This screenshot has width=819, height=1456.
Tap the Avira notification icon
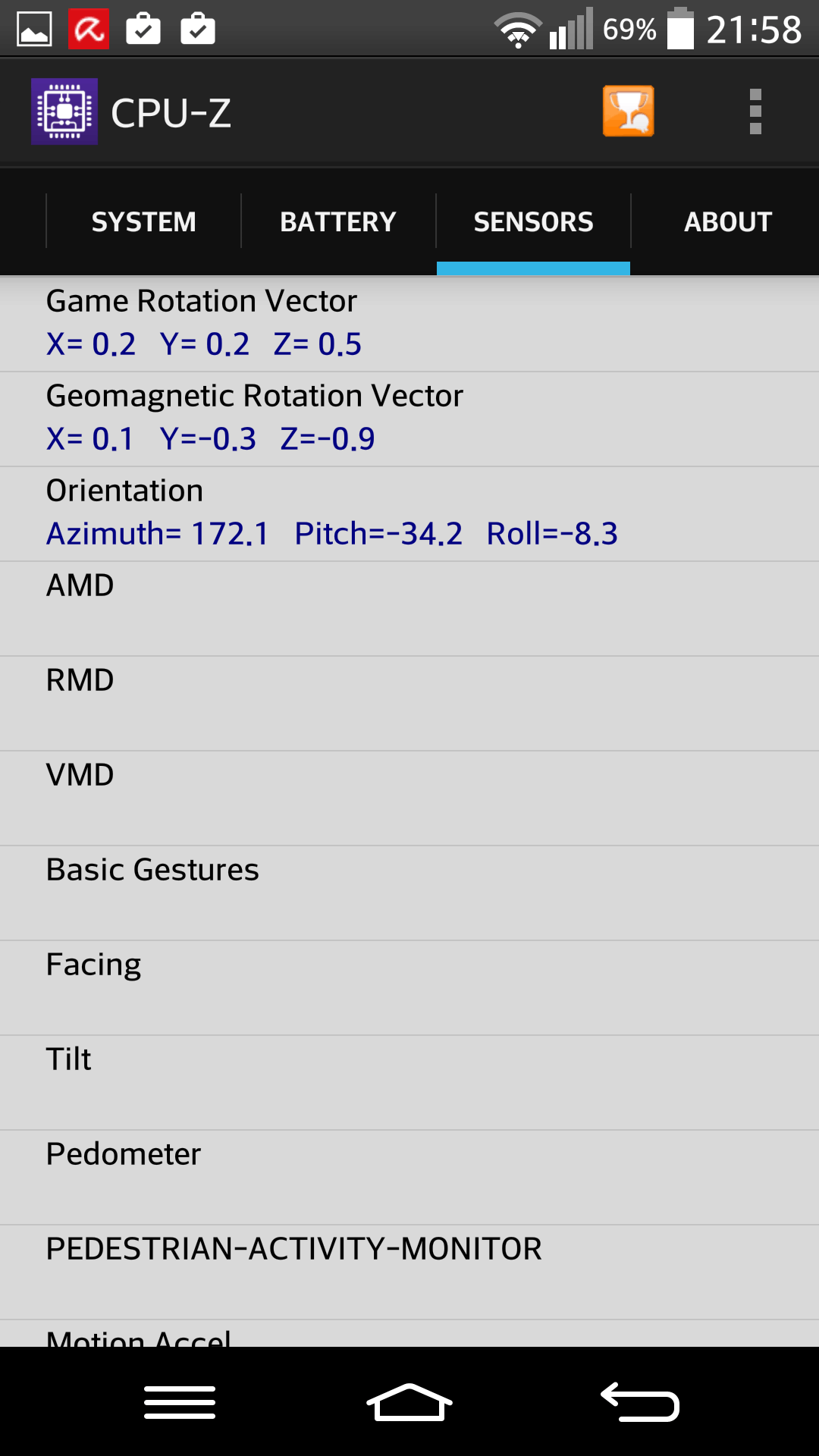(89, 30)
